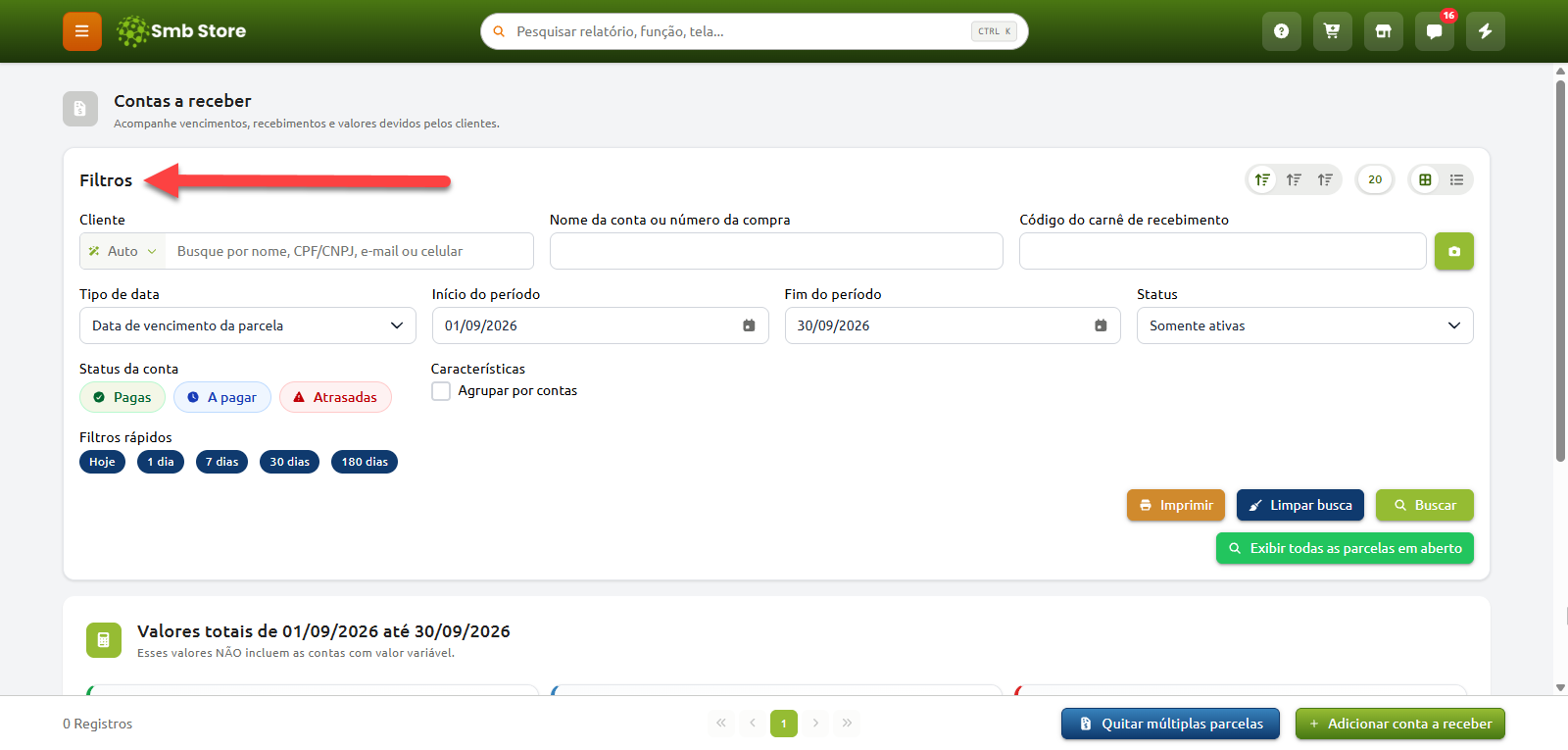Click the Buscar button

point(1425,505)
